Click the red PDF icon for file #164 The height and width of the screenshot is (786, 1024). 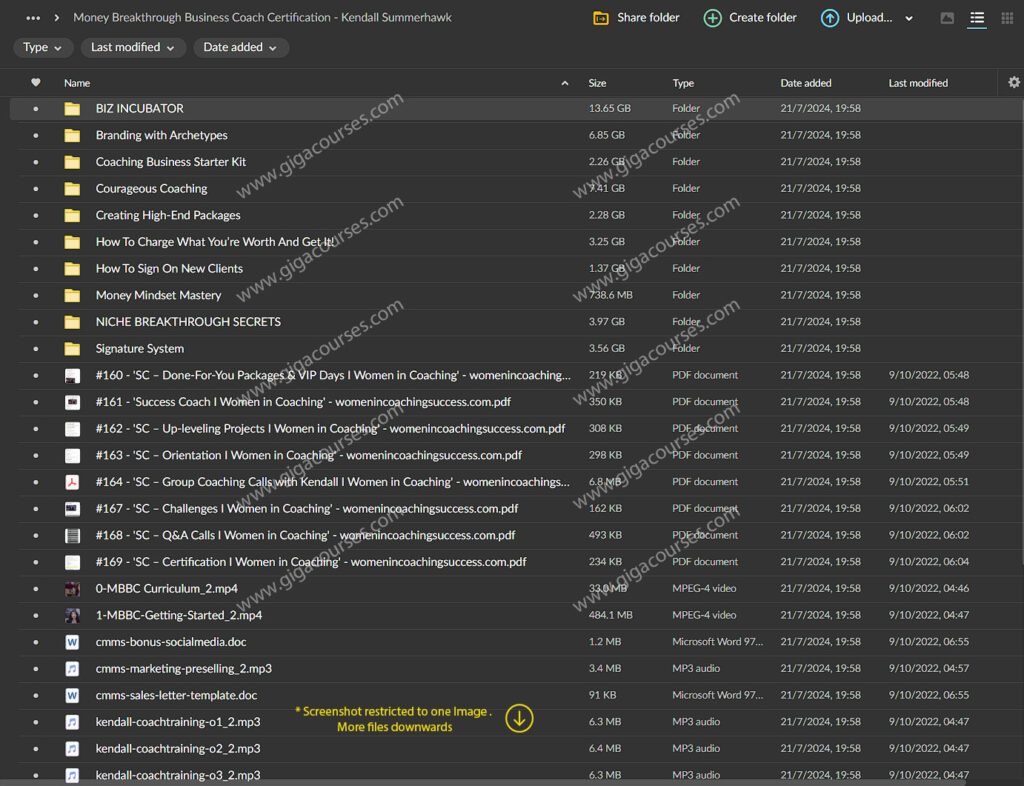point(72,482)
